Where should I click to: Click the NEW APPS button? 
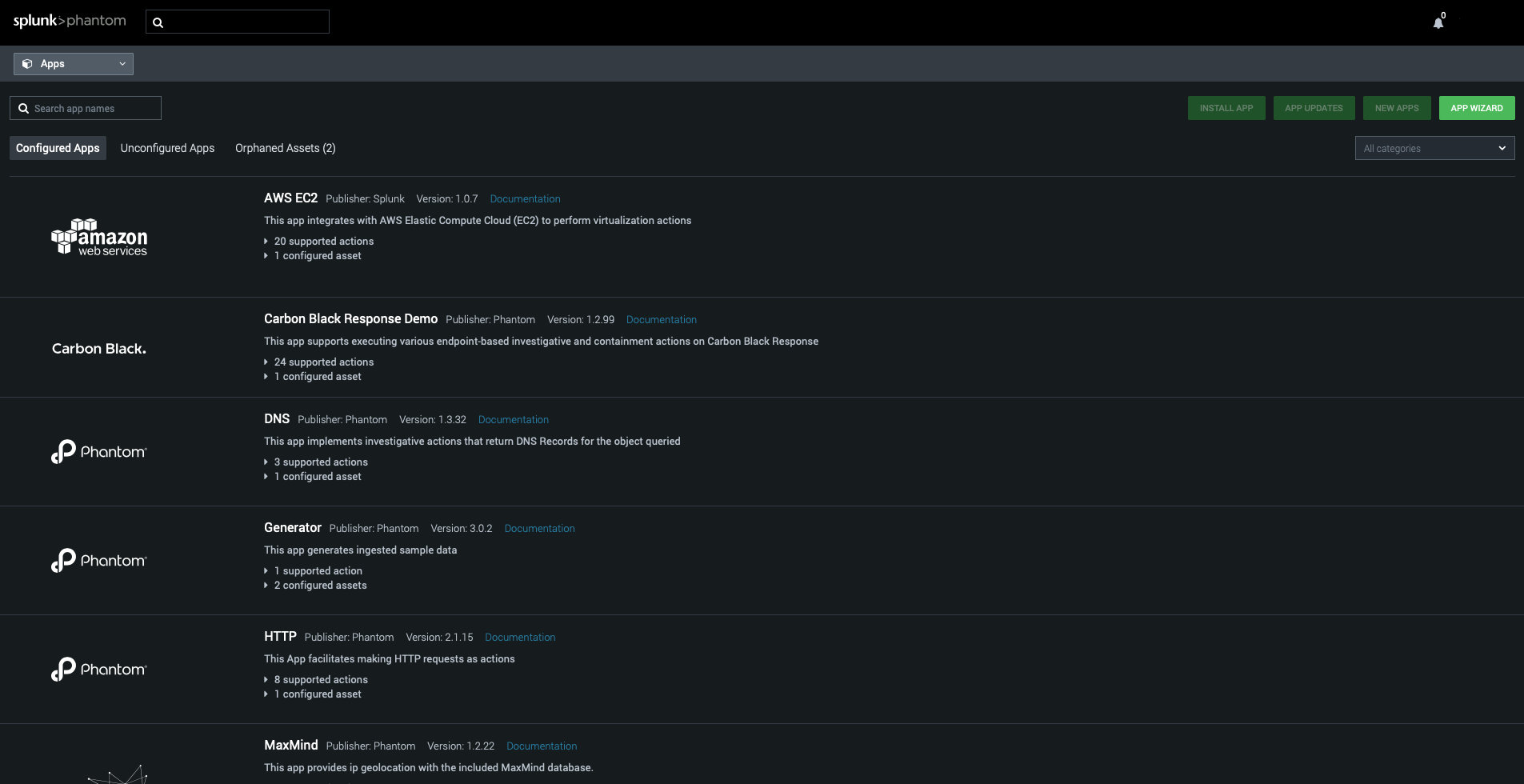[1397, 108]
